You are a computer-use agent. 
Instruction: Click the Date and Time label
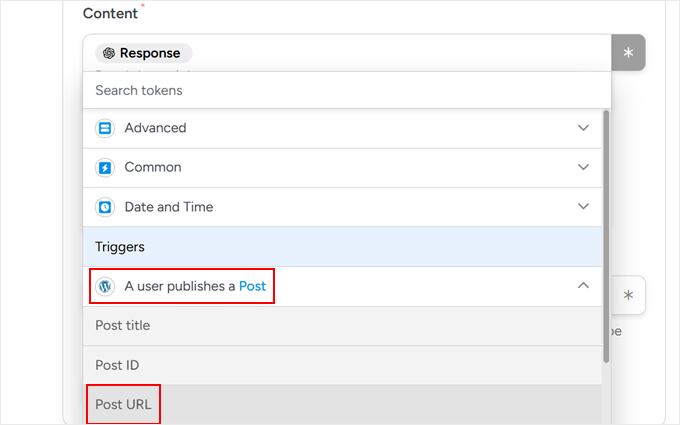pos(168,207)
